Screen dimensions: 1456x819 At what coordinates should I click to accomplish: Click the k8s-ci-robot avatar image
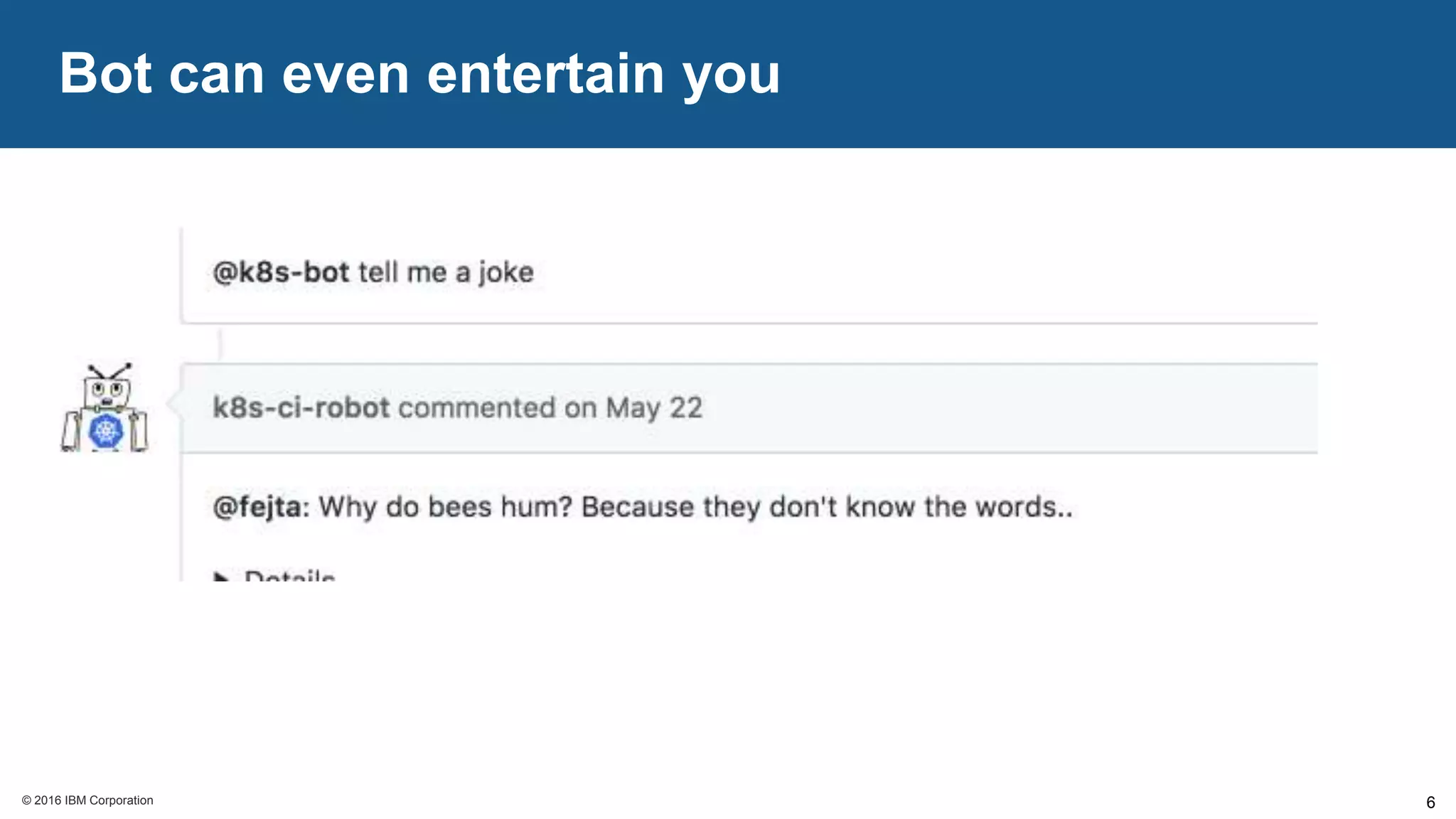pyautogui.click(x=105, y=407)
